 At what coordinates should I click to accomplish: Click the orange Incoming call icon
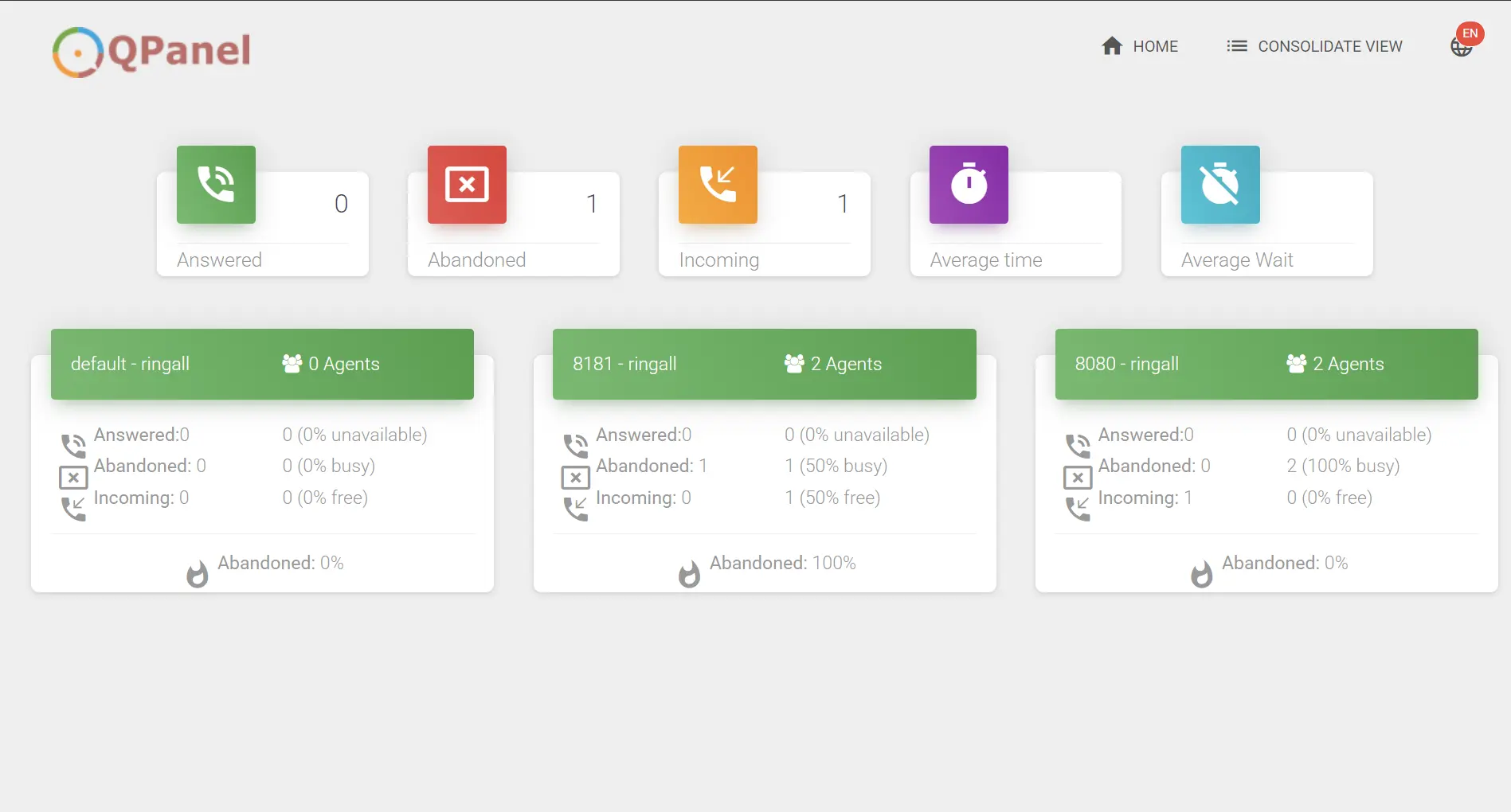click(718, 185)
